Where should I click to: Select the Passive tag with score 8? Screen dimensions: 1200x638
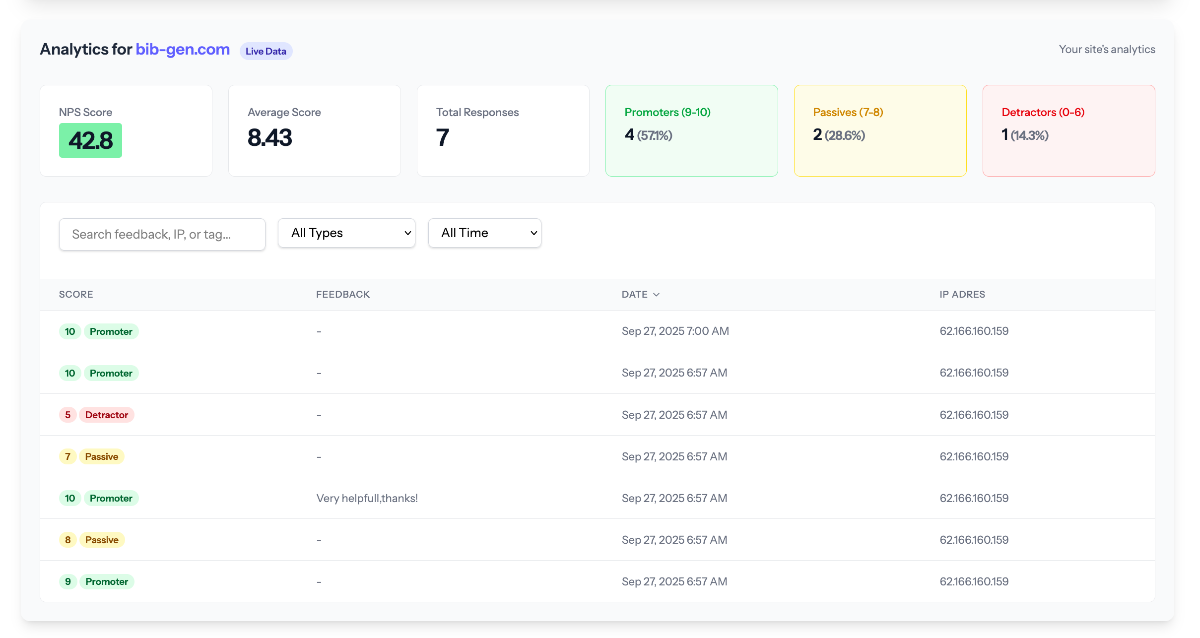point(101,540)
